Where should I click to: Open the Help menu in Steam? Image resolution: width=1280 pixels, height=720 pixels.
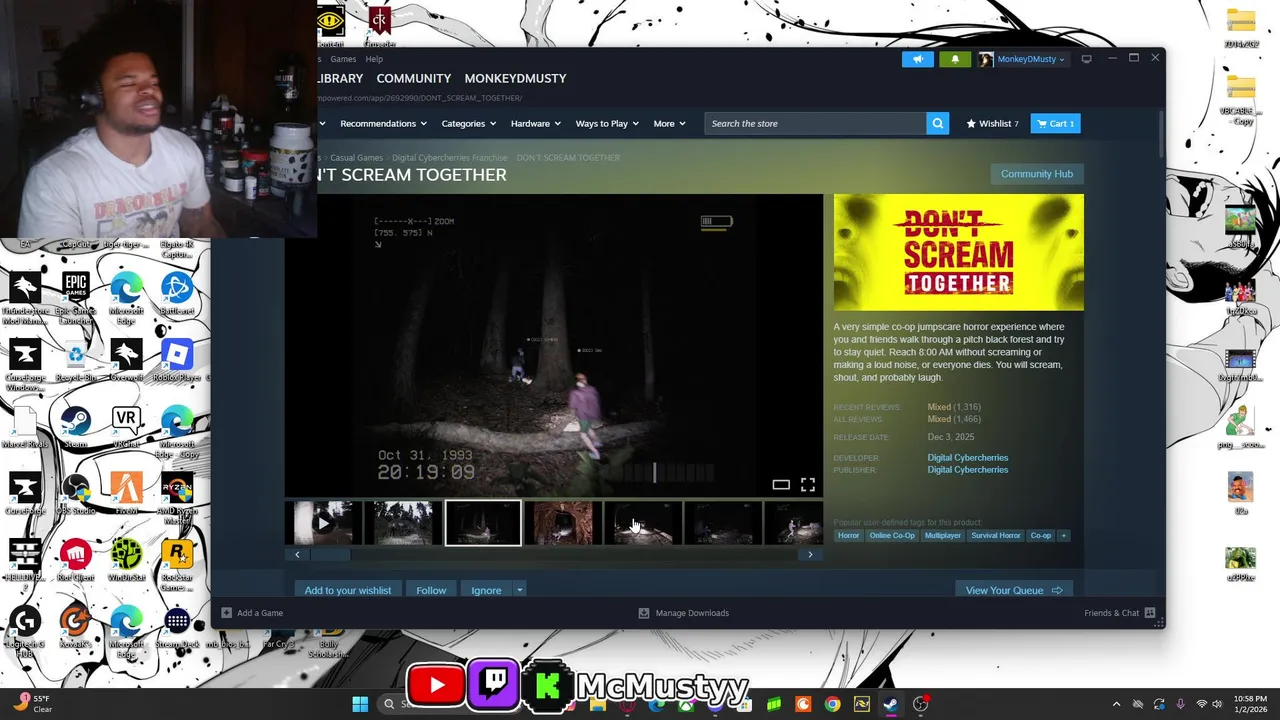[374, 59]
